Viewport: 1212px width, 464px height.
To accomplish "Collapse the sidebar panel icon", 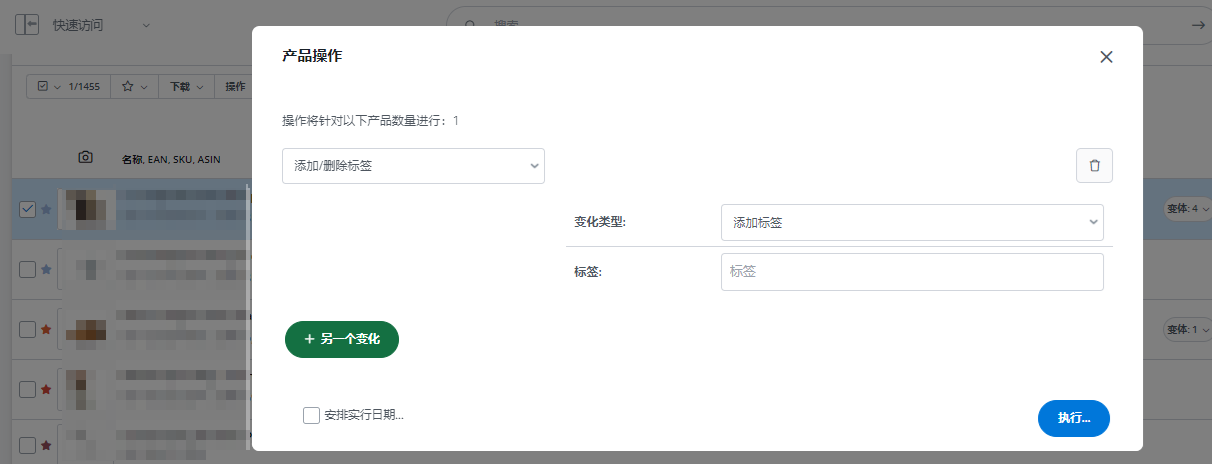I will (x=27, y=25).
